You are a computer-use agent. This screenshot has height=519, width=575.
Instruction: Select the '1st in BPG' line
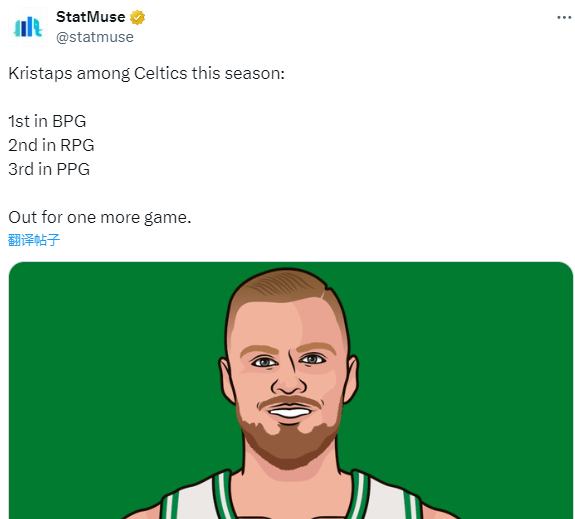47,121
